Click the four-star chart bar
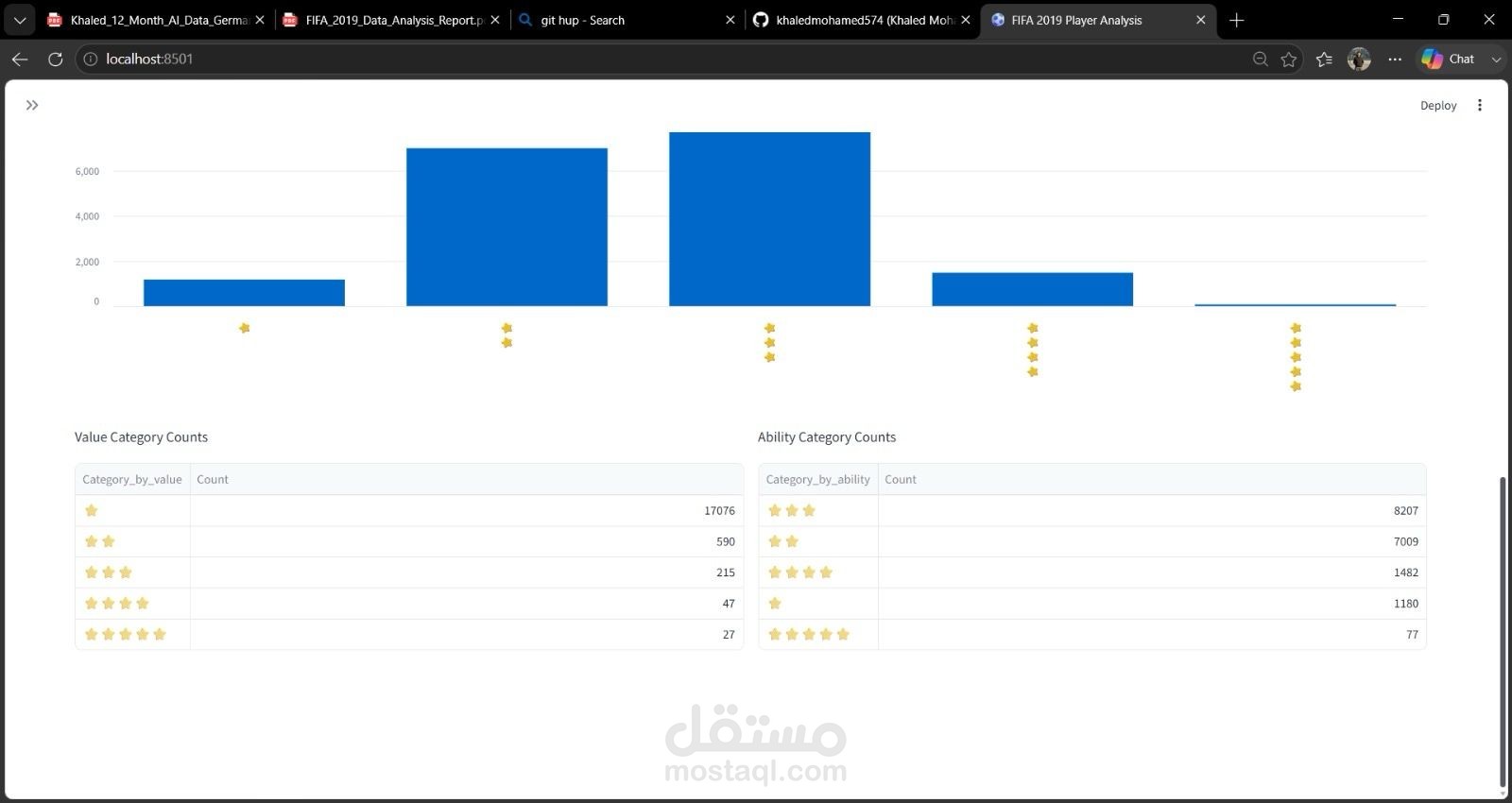This screenshot has height=803, width=1512. [x=1032, y=289]
